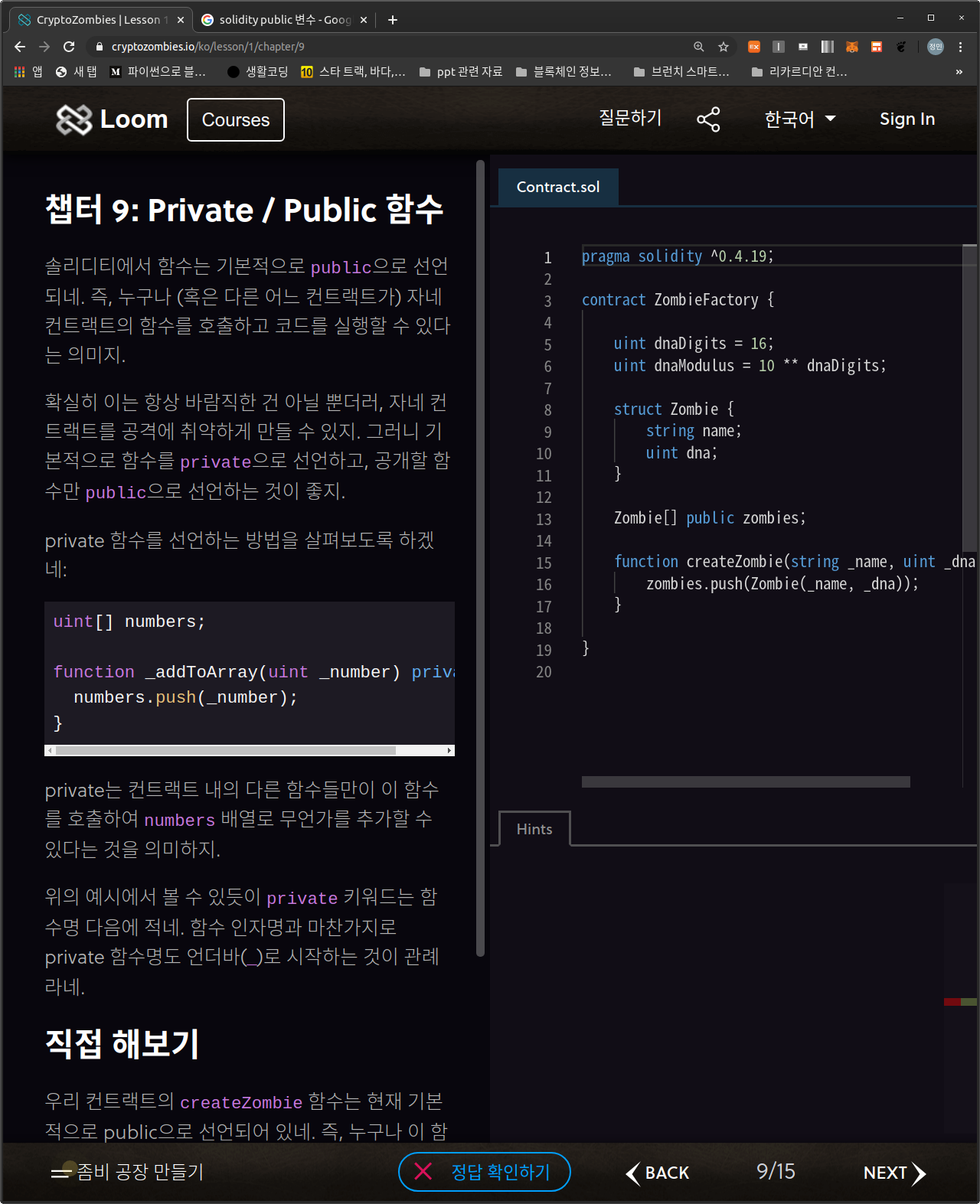980x1204 pixels.
Task: Select the Contract.sol tab
Action: 558,187
